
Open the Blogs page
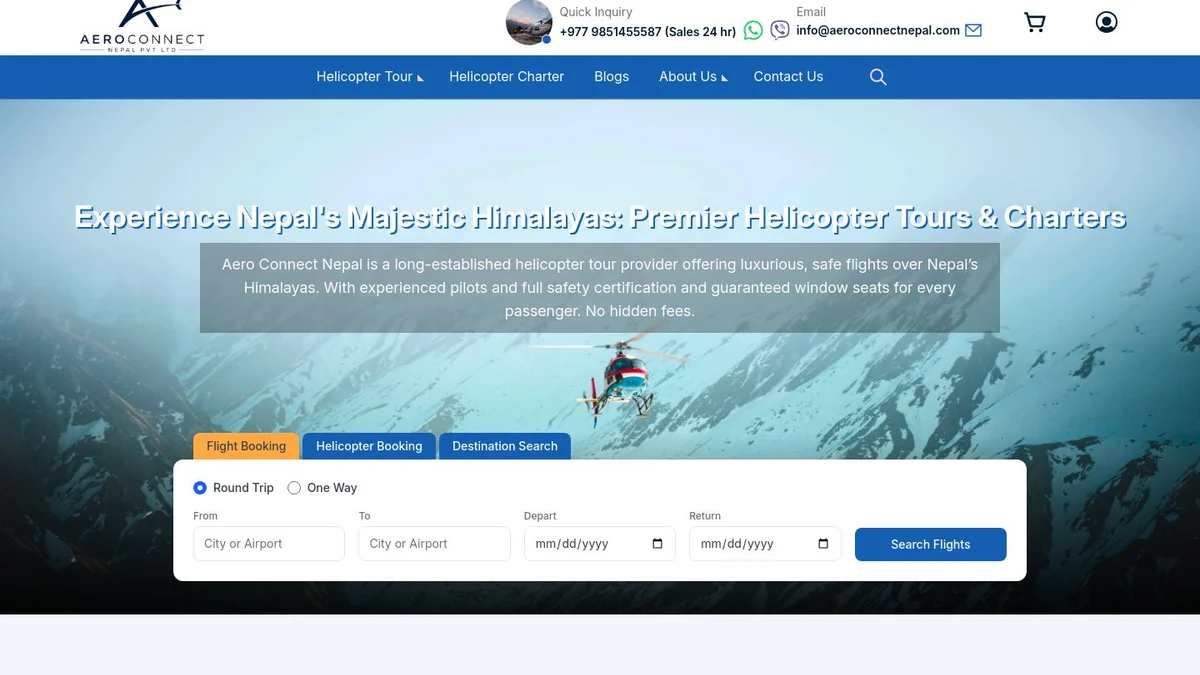(611, 77)
